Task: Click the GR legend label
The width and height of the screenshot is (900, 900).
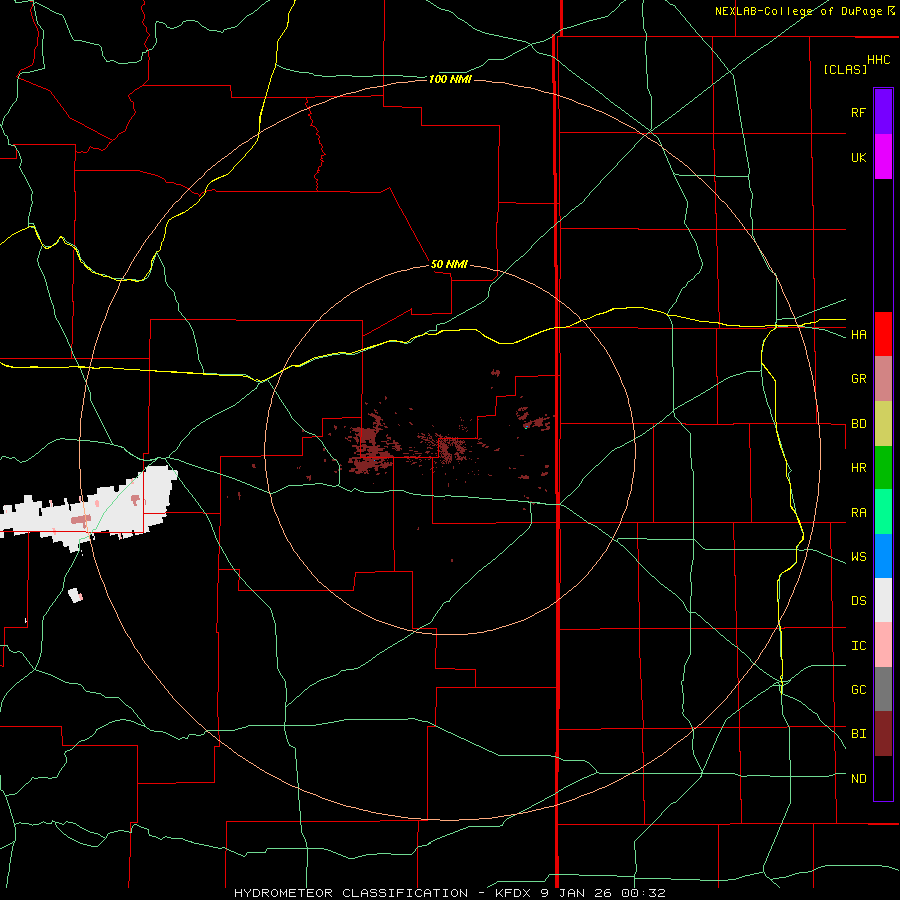Action: point(858,379)
